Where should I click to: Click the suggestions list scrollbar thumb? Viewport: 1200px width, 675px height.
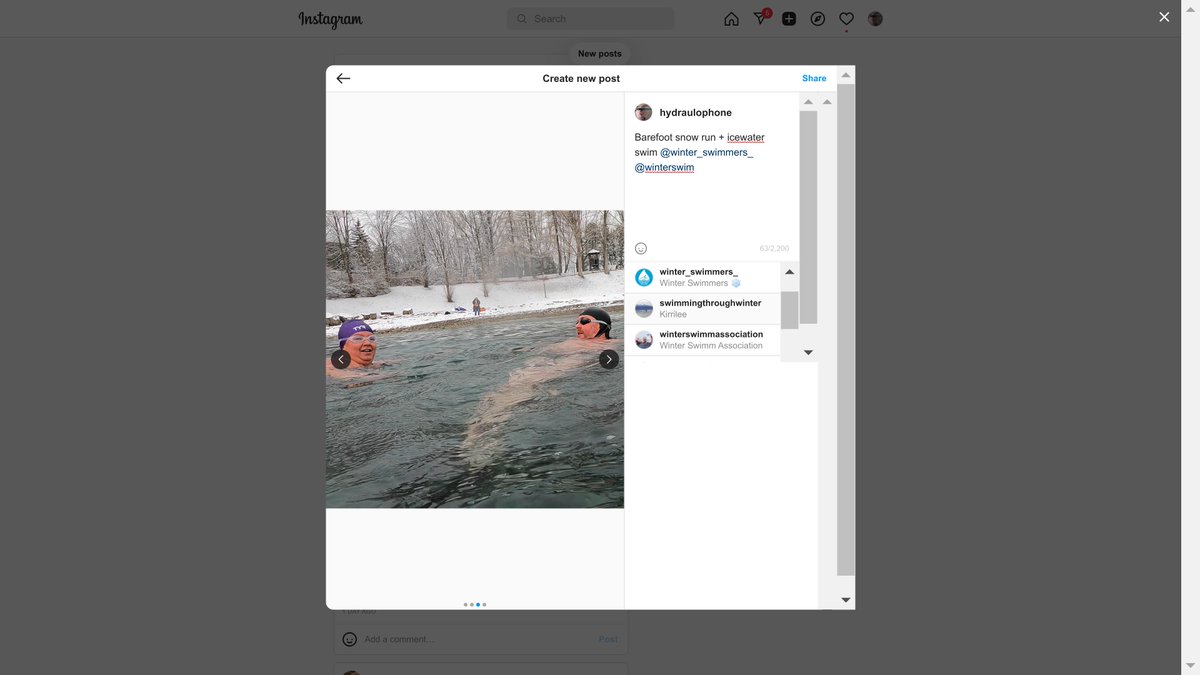pyautogui.click(x=789, y=309)
